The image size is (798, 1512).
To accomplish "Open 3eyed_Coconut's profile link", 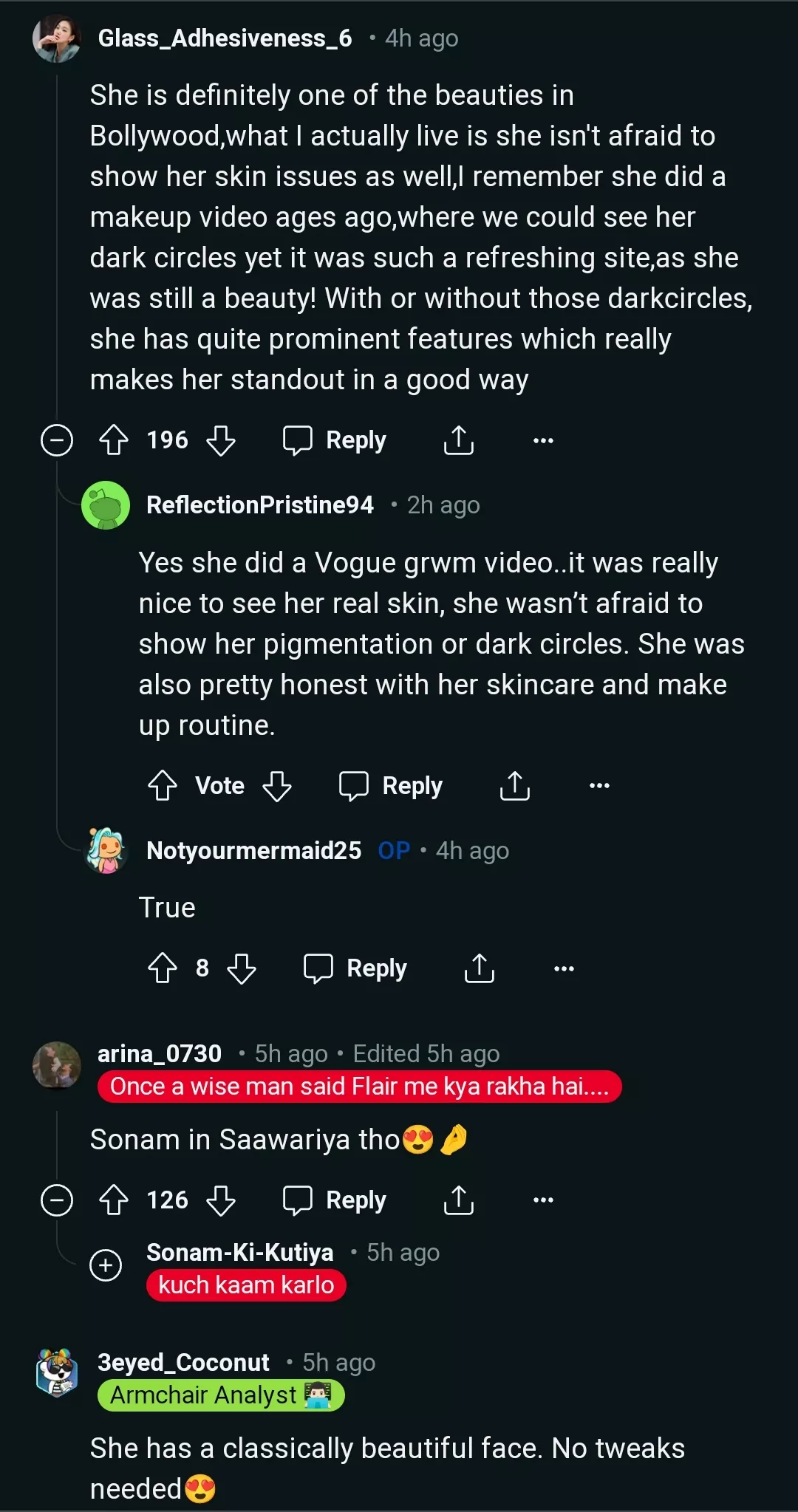I will 183,1362.
